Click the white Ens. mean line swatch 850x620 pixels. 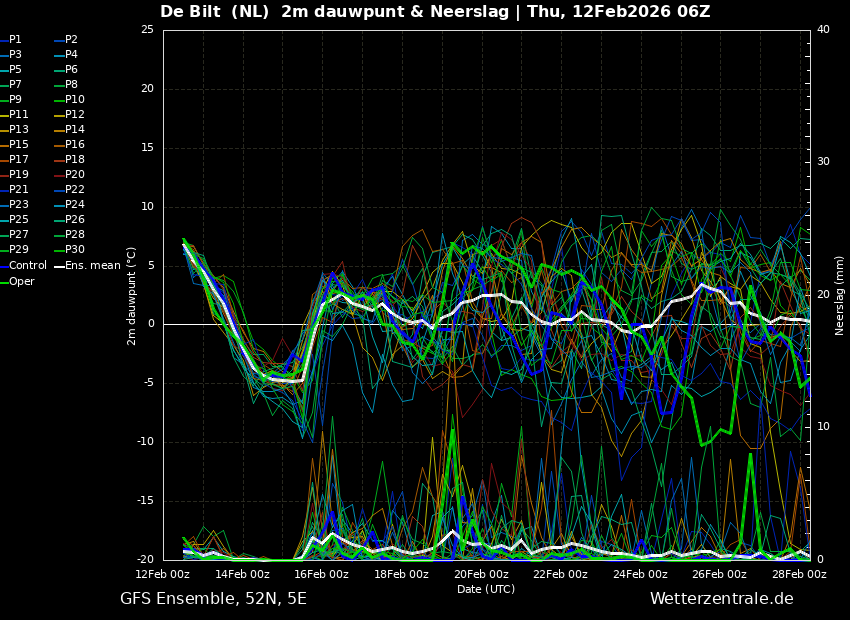pos(59,267)
